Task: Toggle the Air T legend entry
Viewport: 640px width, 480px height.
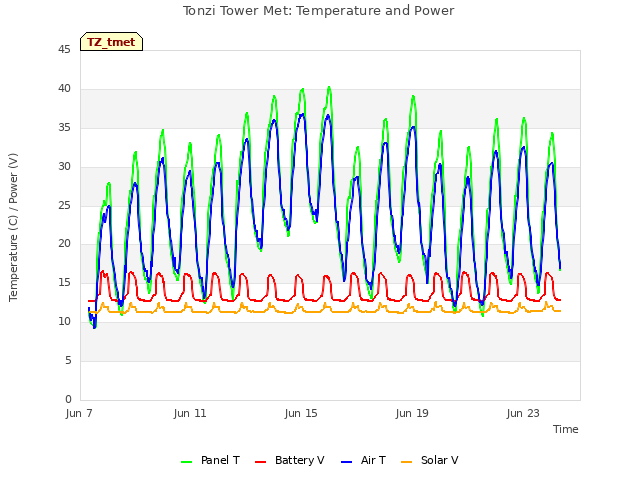Action: [x=363, y=460]
